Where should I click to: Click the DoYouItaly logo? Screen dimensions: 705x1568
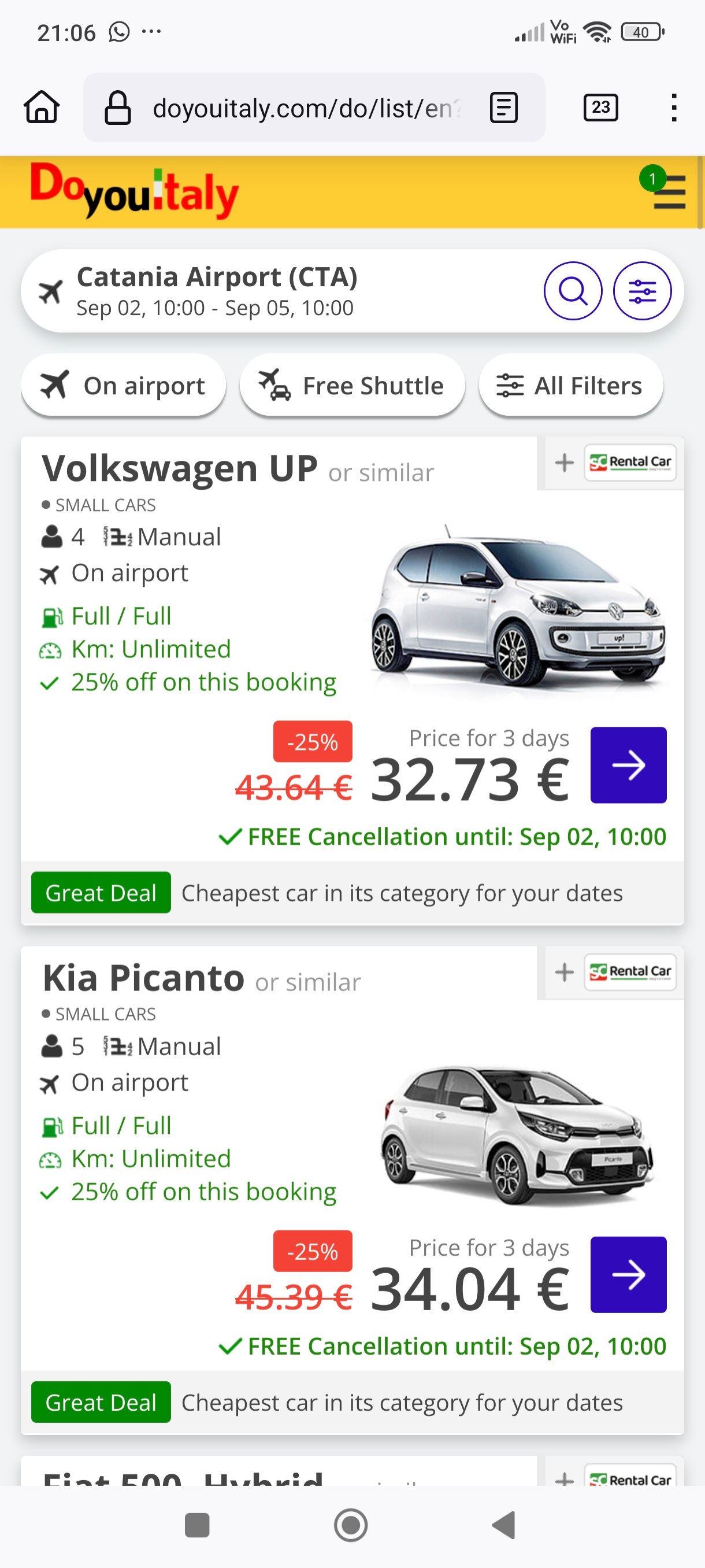[x=135, y=191]
